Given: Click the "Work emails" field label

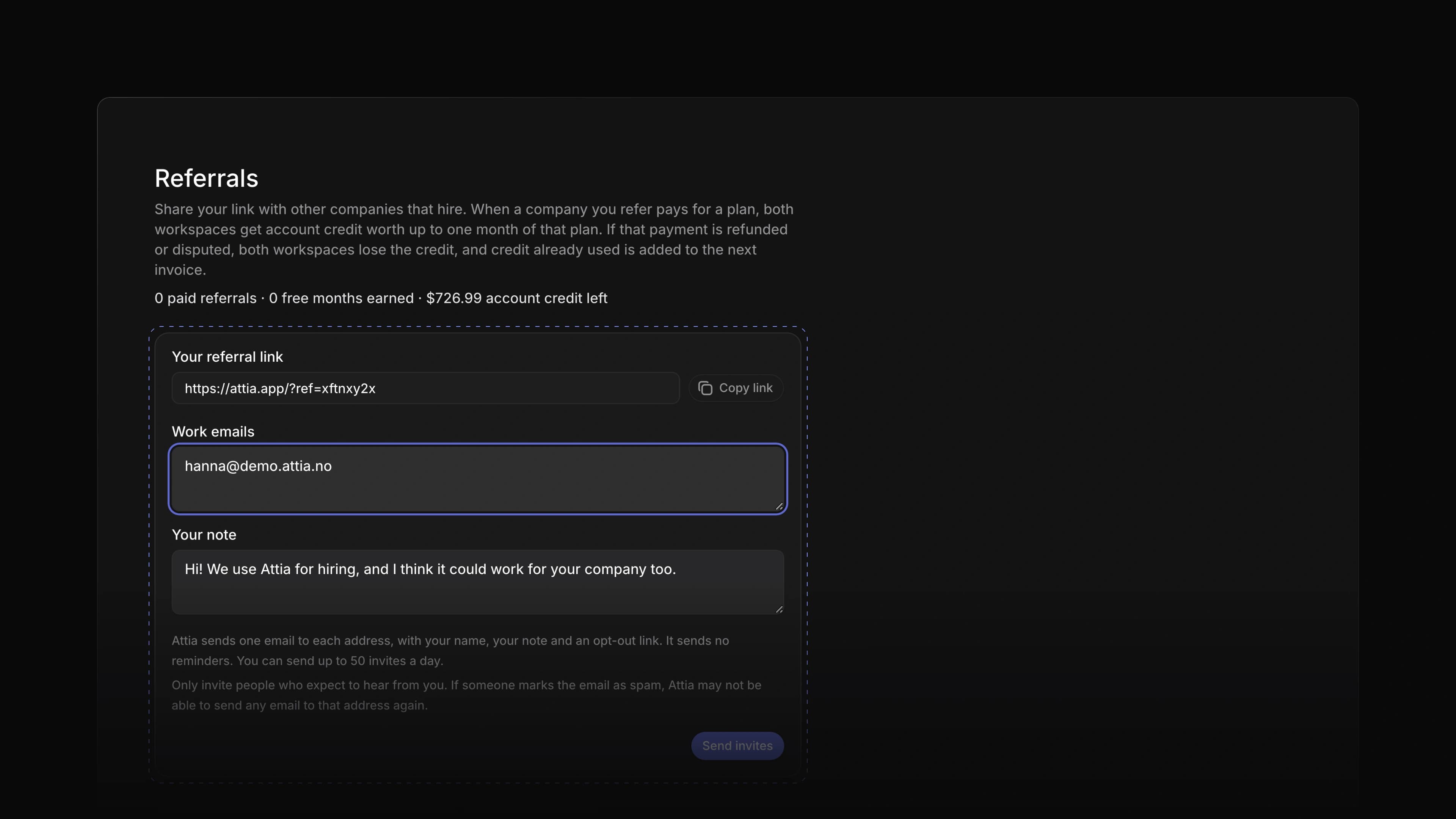Looking at the screenshot, I should pos(213,432).
